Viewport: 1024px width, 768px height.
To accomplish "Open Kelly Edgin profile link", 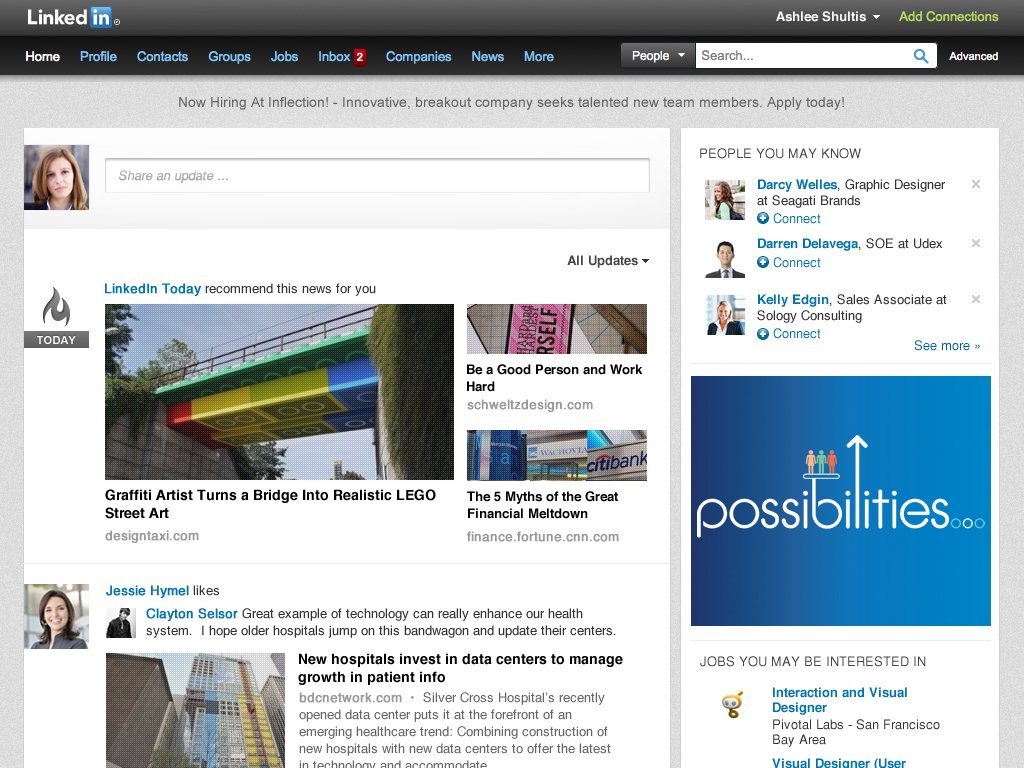I will pos(792,300).
